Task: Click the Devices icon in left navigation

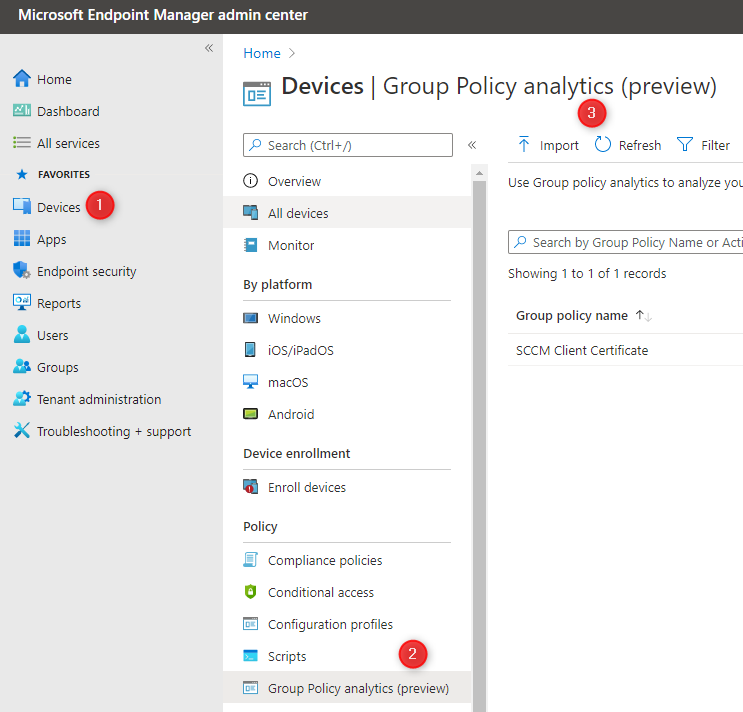Action: tap(22, 207)
